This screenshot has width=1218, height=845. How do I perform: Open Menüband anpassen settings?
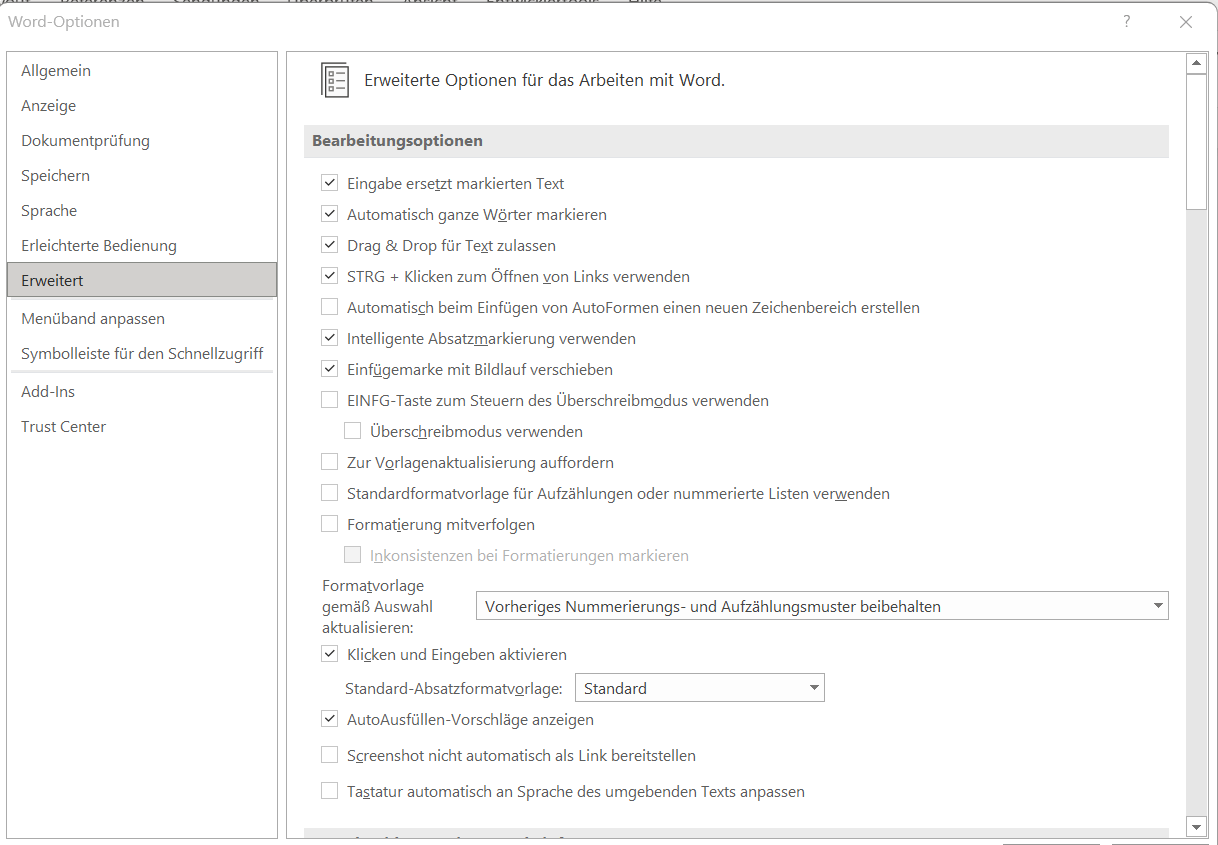pos(142,319)
